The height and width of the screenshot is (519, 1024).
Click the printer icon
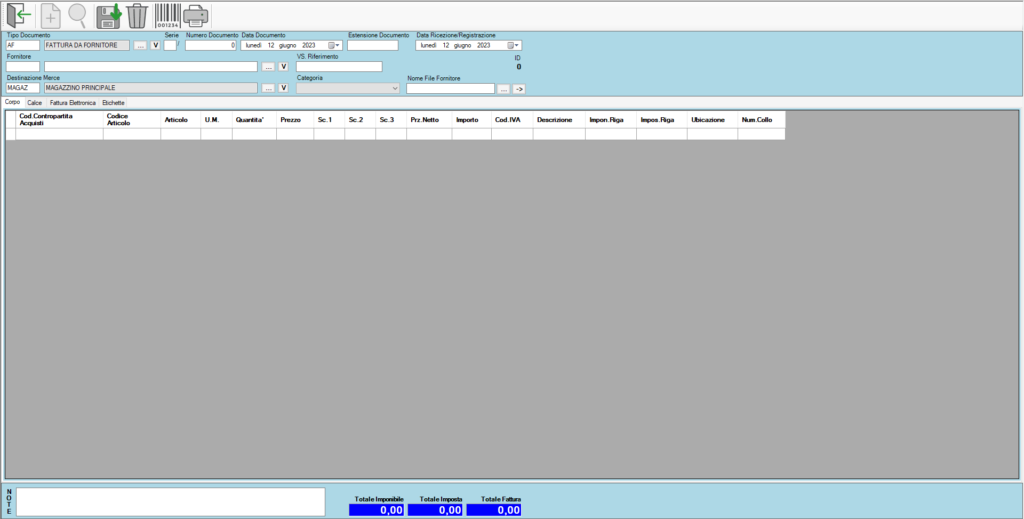tap(196, 15)
